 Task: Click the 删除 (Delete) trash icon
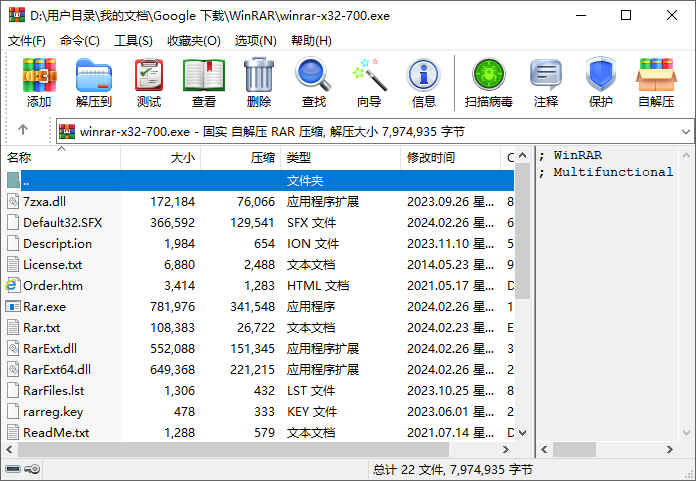click(259, 75)
